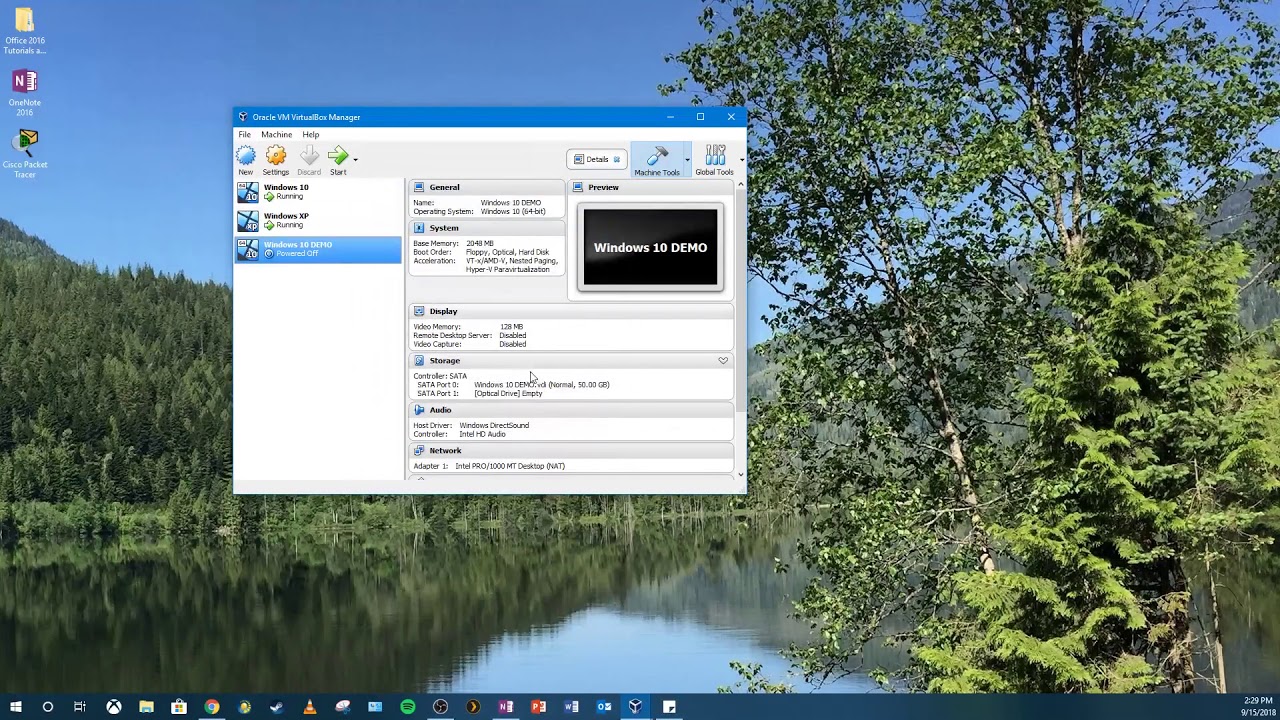Launch OBS Studio from taskbar

(440, 707)
